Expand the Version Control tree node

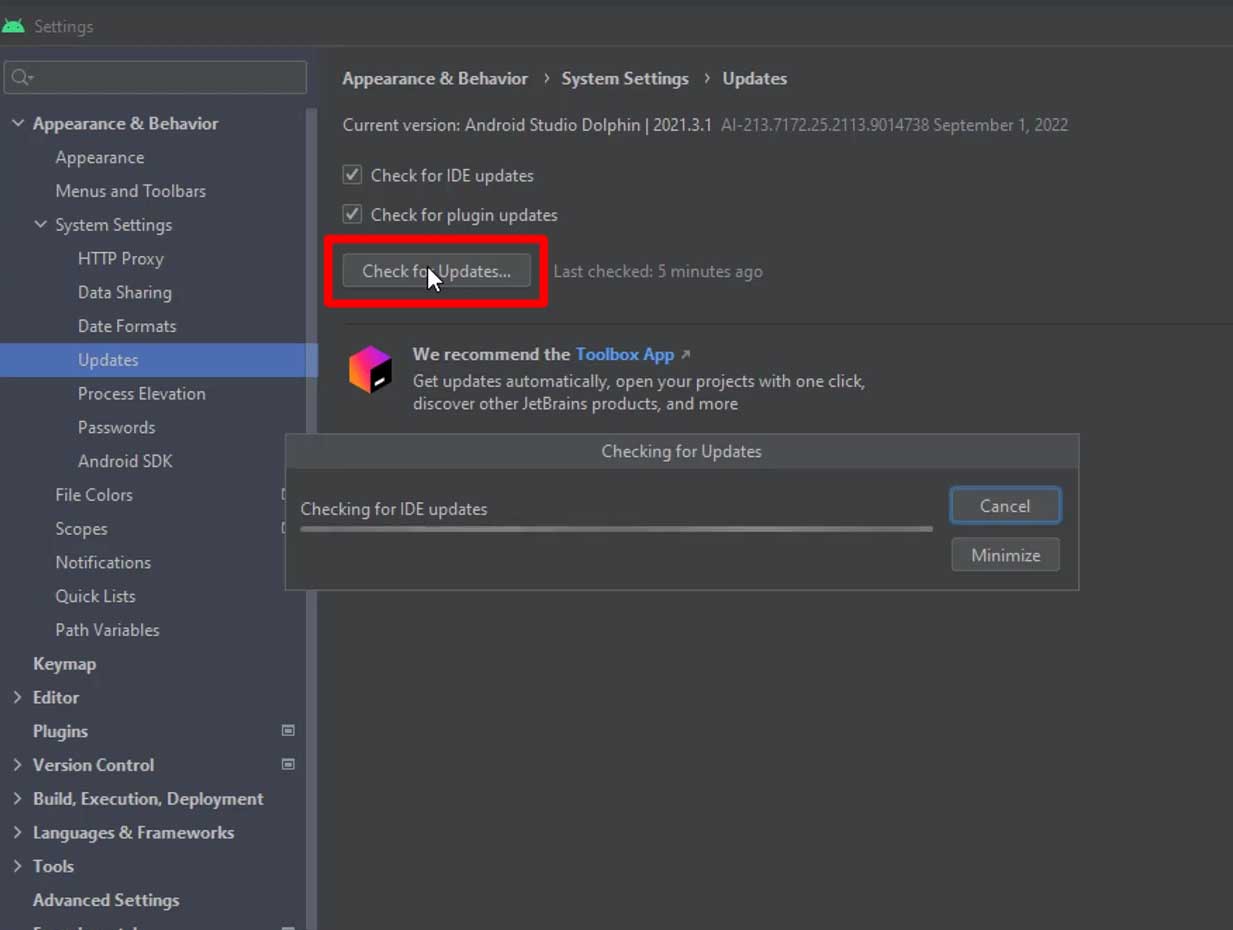point(17,765)
